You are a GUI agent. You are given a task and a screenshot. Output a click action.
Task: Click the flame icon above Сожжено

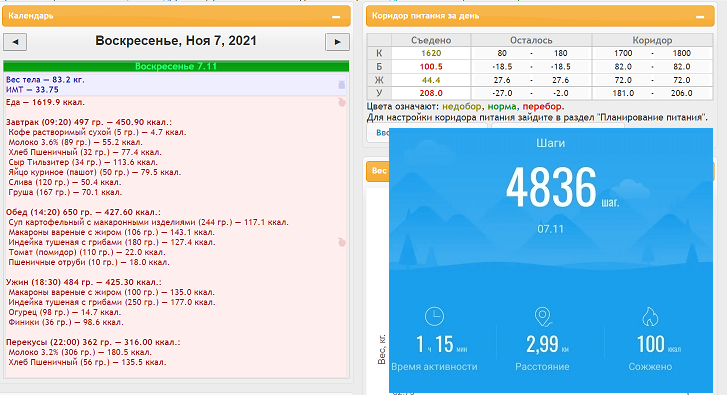(x=650, y=317)
